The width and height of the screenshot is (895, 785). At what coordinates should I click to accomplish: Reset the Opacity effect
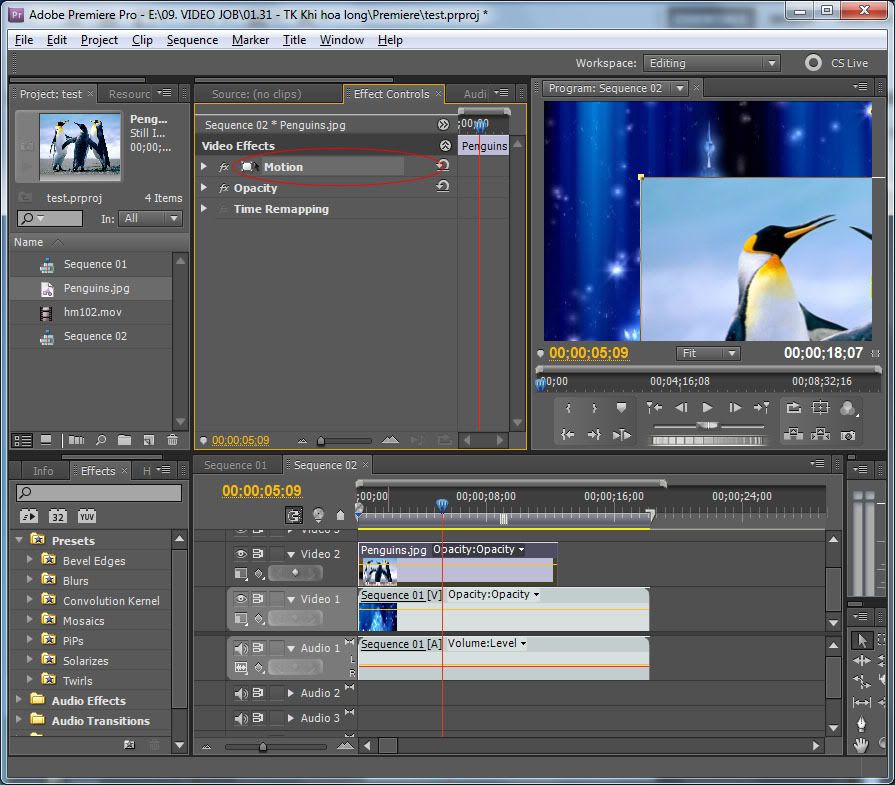pos(442,186)
